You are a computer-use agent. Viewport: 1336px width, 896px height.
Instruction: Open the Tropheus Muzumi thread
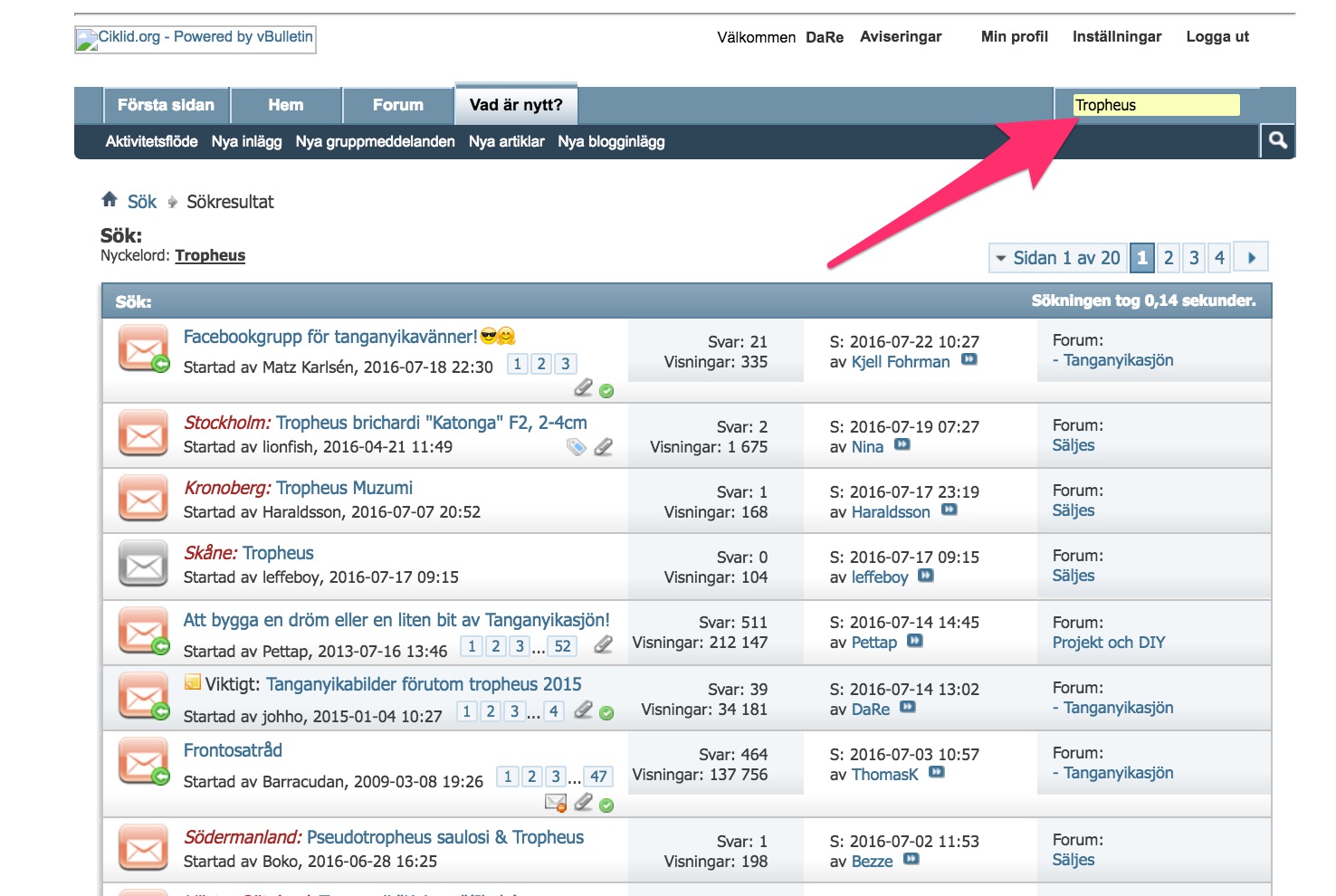pyautogui.click(x=344, y=488)
